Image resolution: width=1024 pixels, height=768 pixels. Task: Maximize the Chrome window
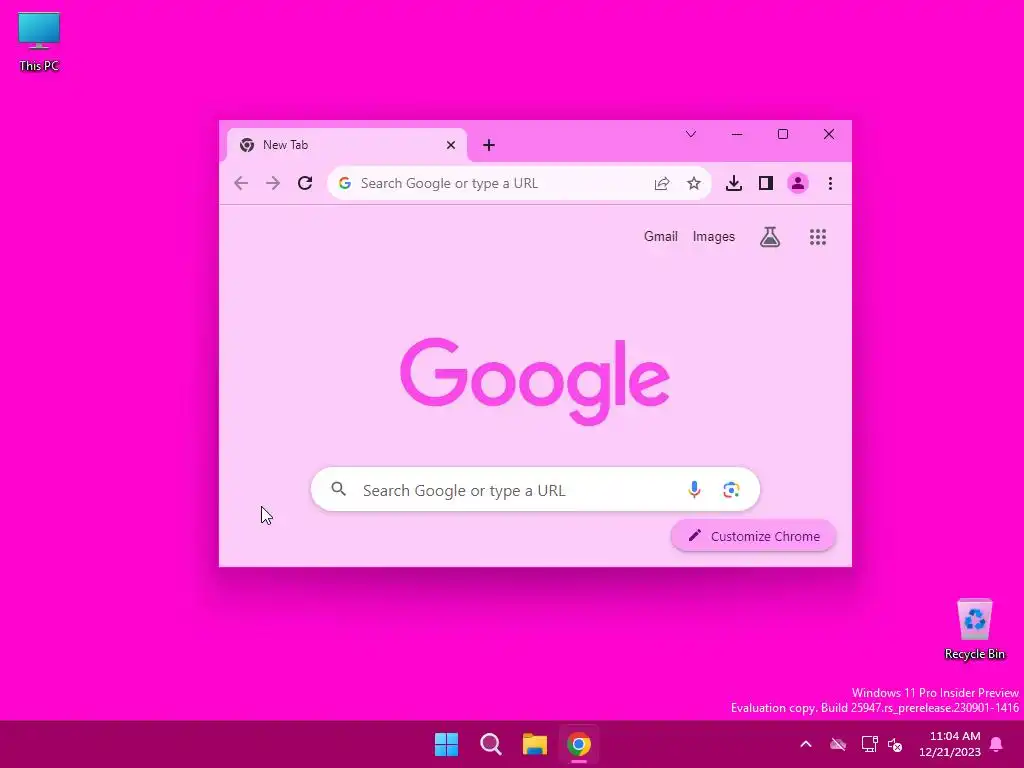click(783, 135)
